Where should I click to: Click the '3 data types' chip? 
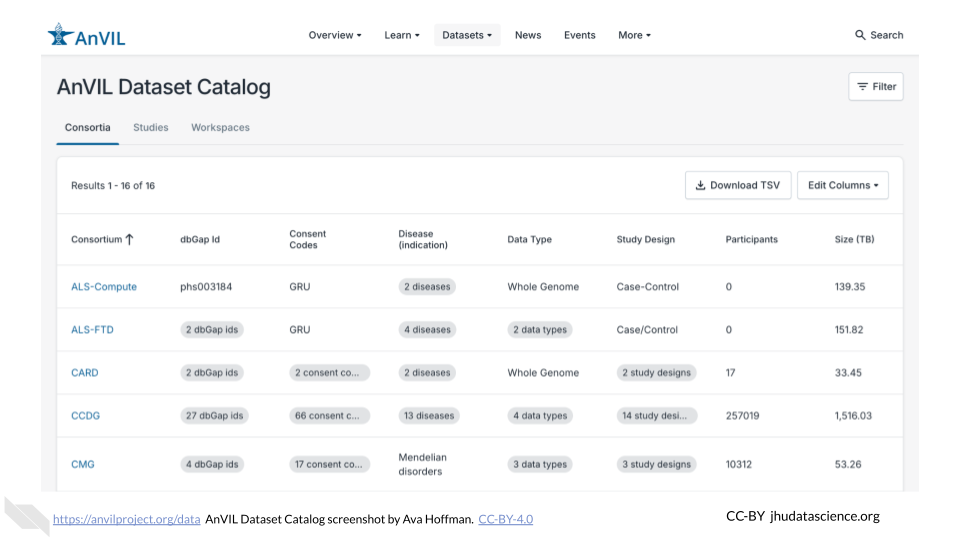pyautogui.click(x=540, y=464)
